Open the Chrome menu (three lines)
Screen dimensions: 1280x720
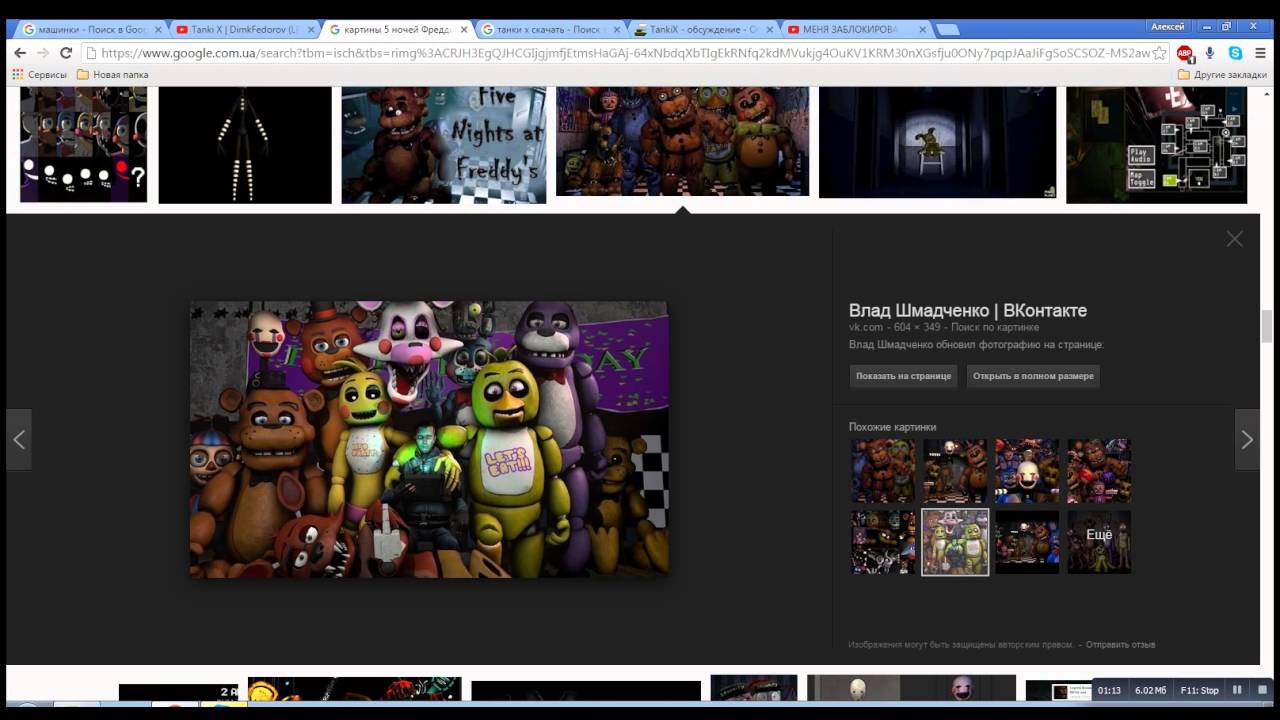[x=1261, y=53]
